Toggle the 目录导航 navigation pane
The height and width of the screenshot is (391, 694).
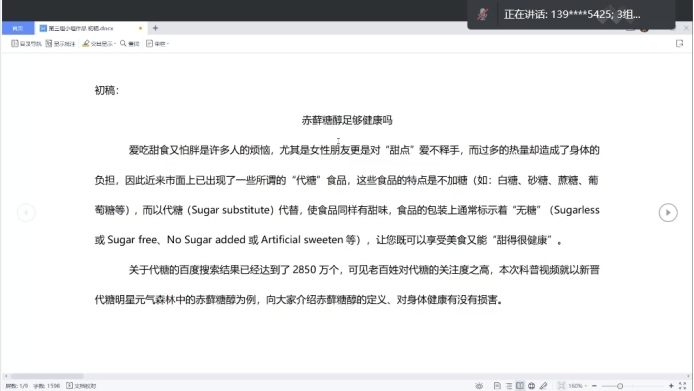tap(26, 43)
